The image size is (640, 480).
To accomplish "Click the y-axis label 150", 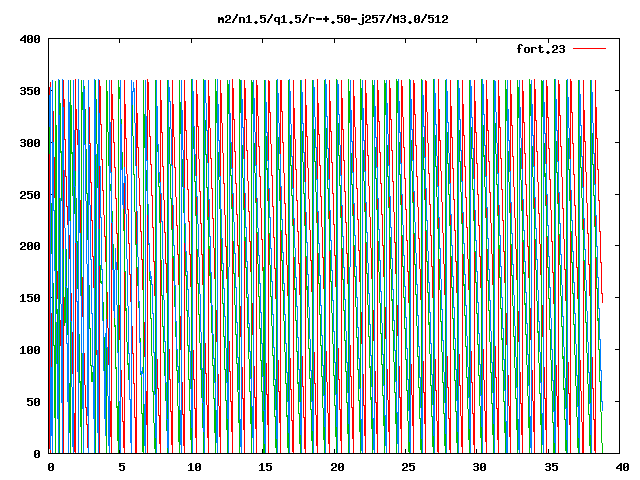I will 30,298.
